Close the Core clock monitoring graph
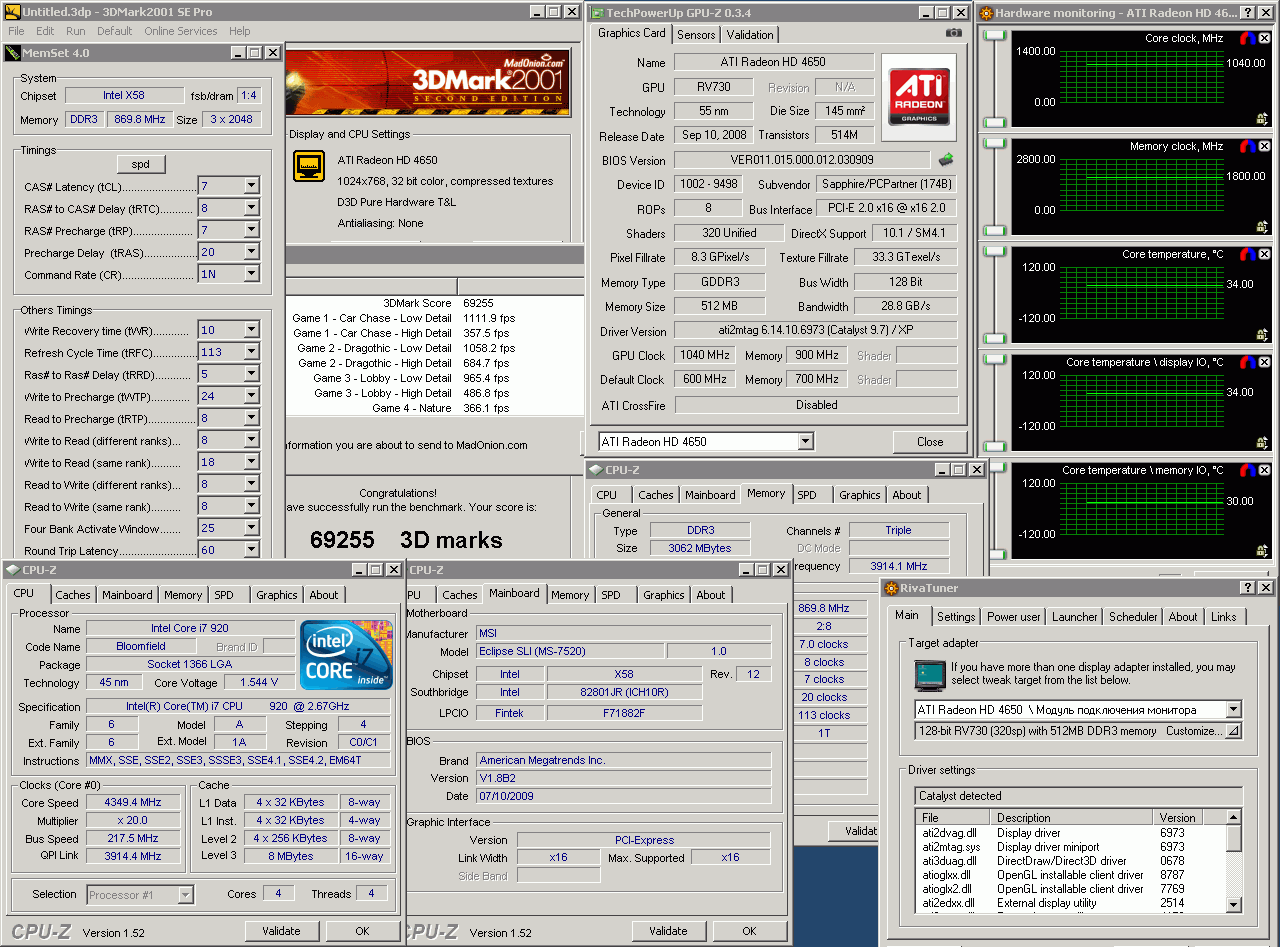 [x=1264, y=38]
